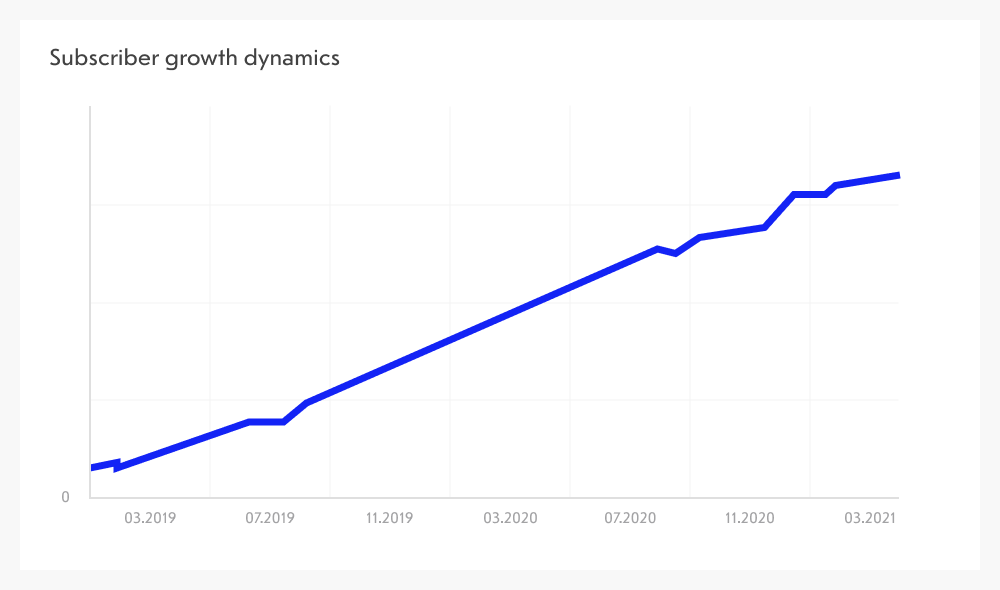The image size is (1000, 590).
Task: Click the line's local peak just before the dip
Action: tap(657, 248)
